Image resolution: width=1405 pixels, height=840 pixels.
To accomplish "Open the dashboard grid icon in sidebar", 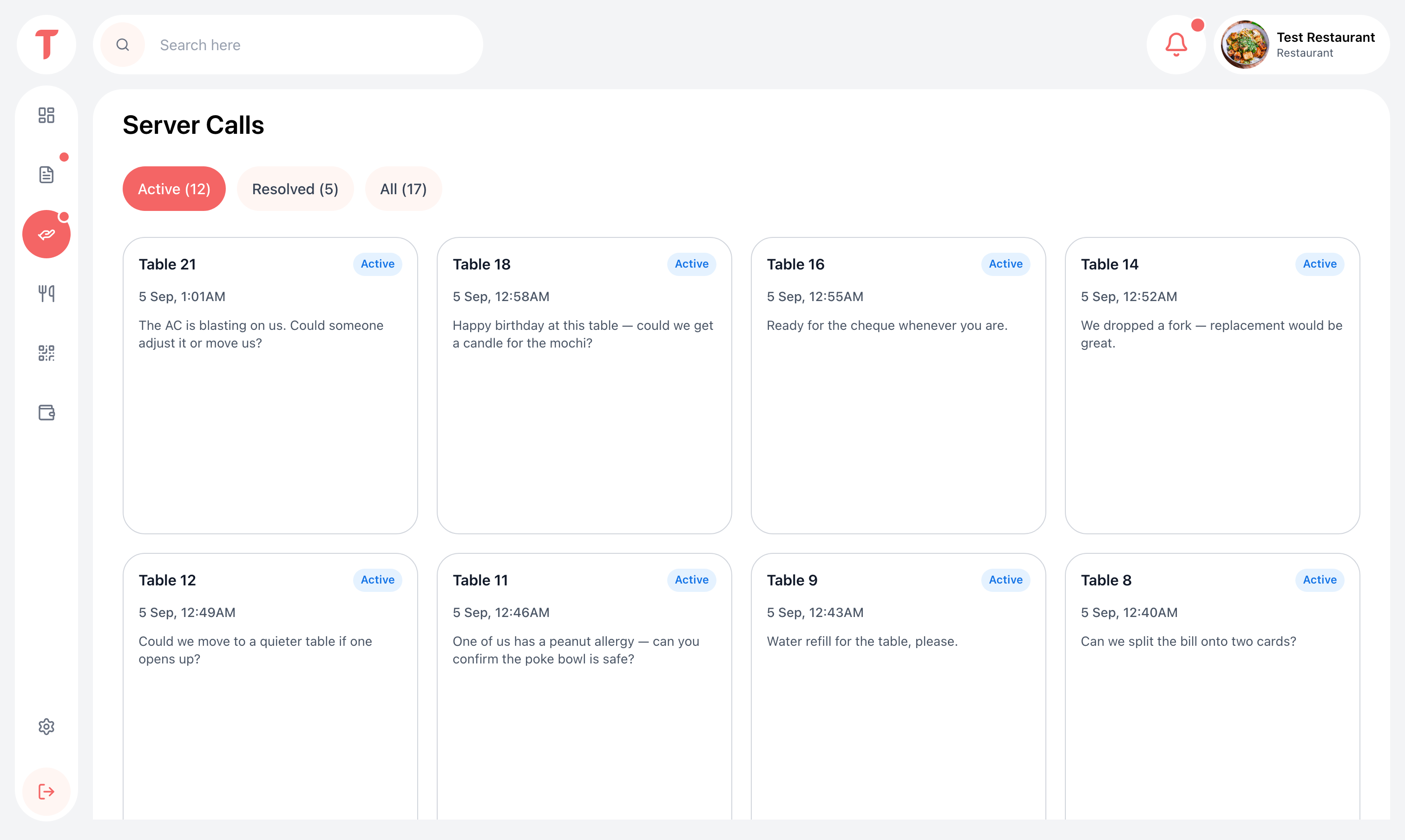I will pyautogui.click(x=46, y=116).
